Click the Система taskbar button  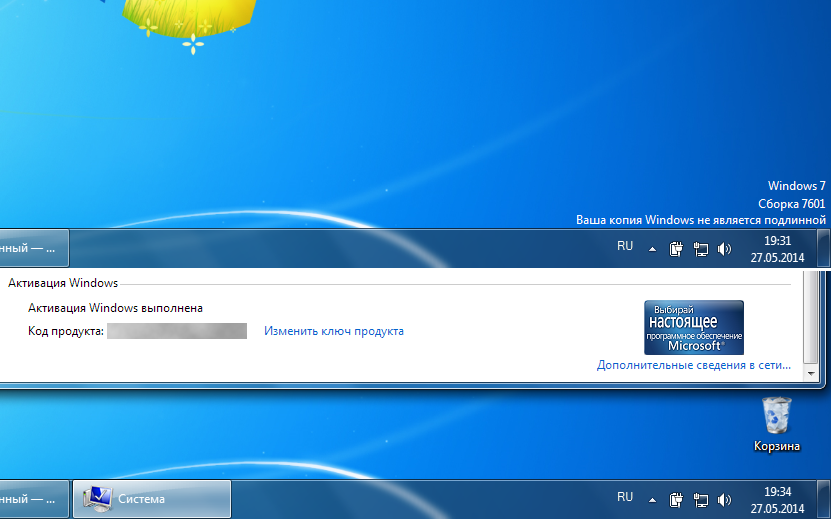coord(152,499)
